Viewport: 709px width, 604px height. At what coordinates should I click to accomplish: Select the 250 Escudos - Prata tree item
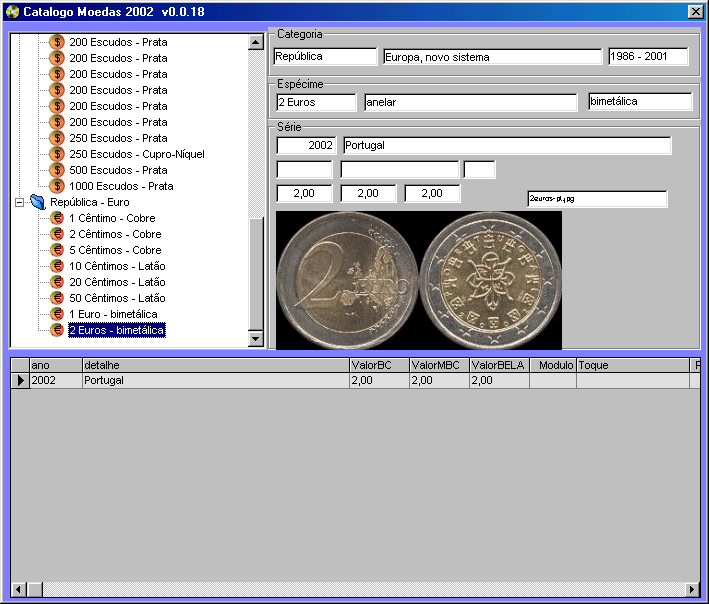point(118,138)
